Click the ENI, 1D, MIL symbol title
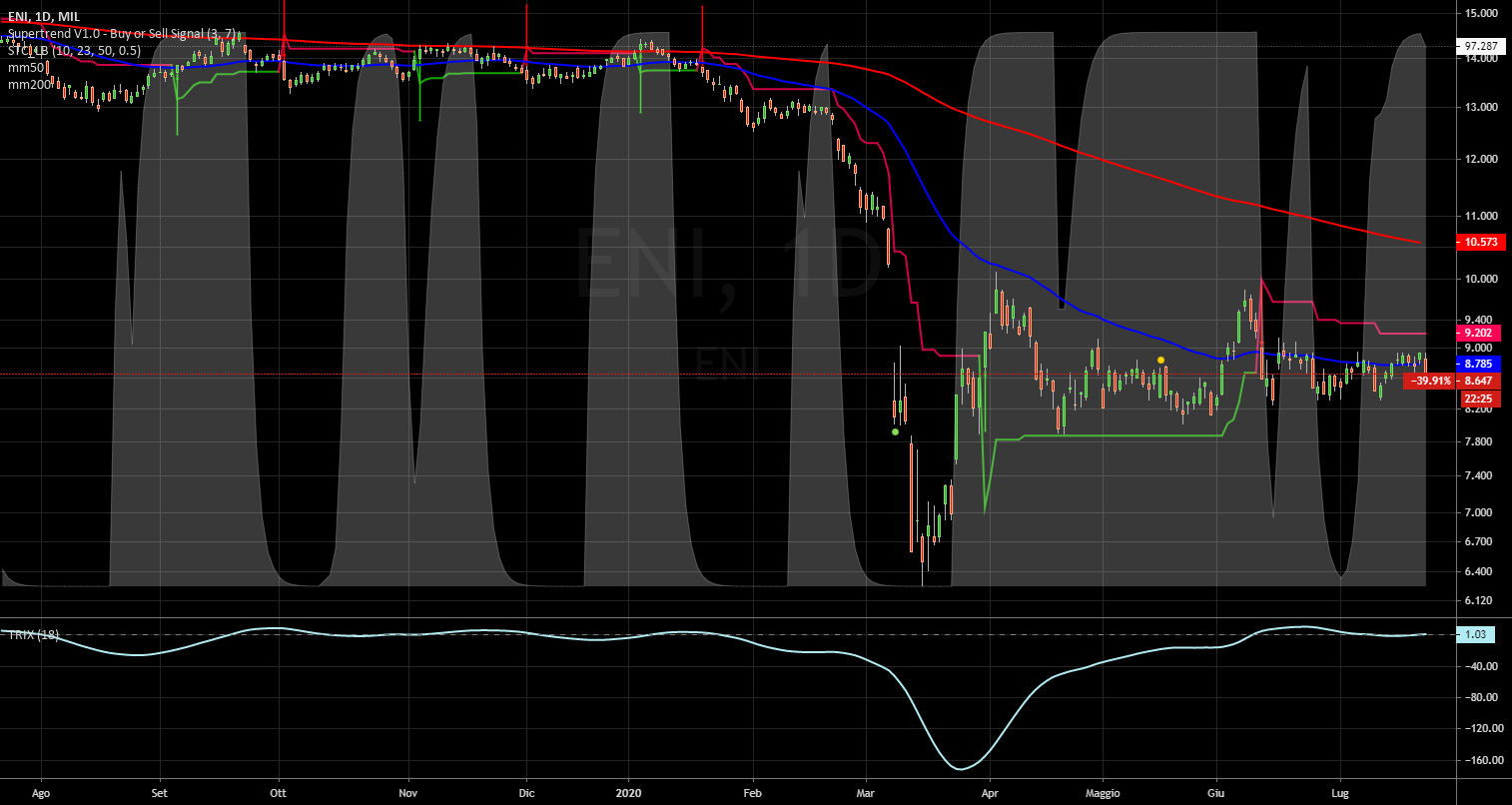1512x805 pixels. click(46, 16)
